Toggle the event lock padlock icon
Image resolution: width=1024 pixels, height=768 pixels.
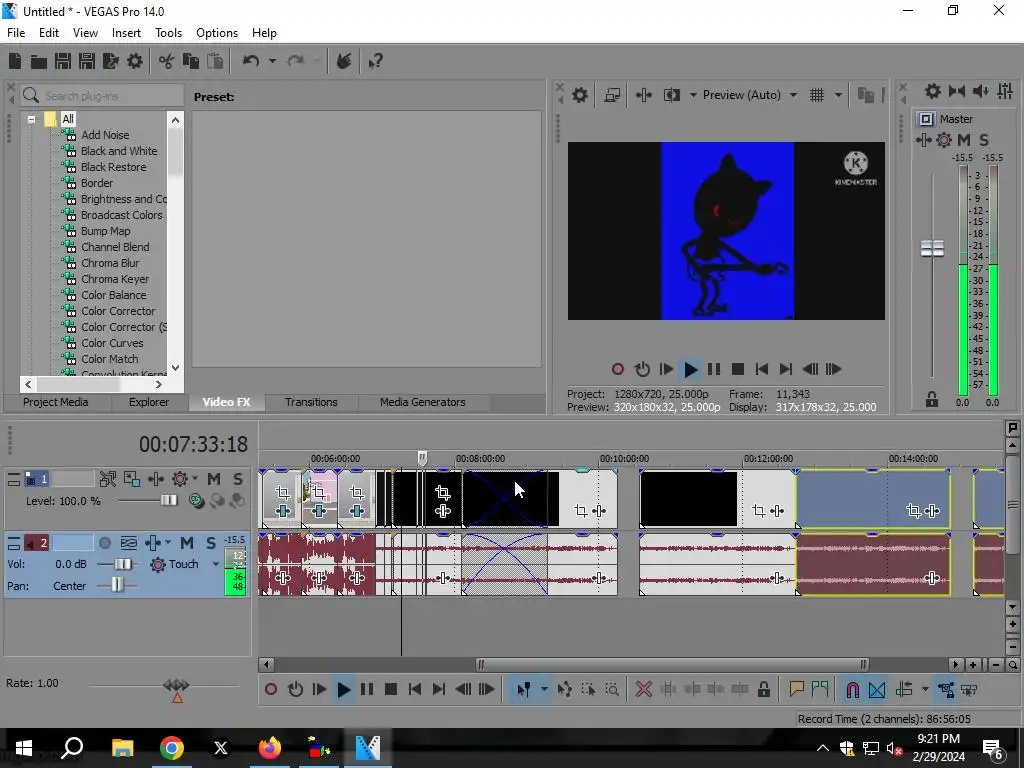click(x=763, y=690)
